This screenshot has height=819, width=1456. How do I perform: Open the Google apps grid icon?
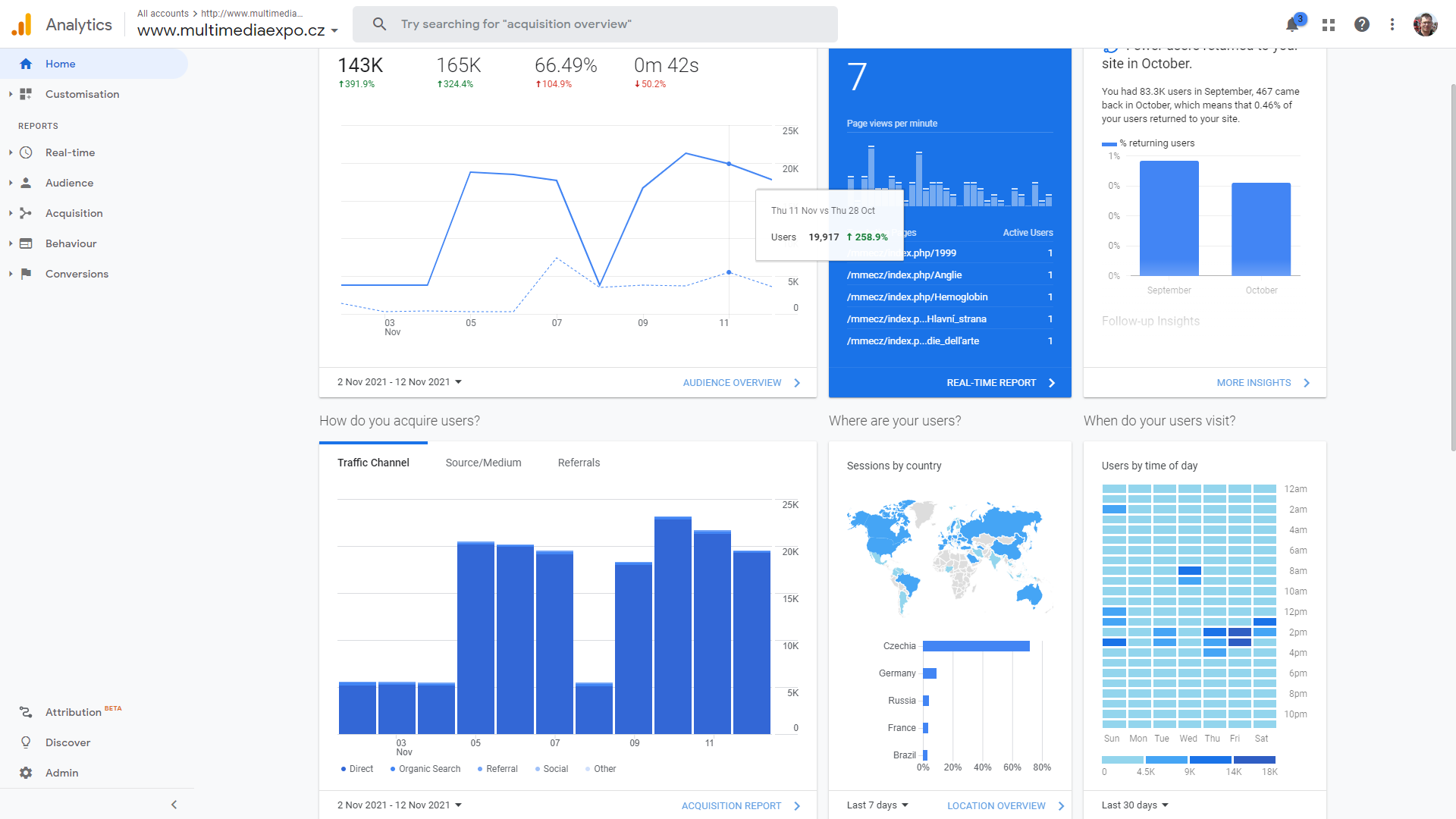(x=1329, y=25)
